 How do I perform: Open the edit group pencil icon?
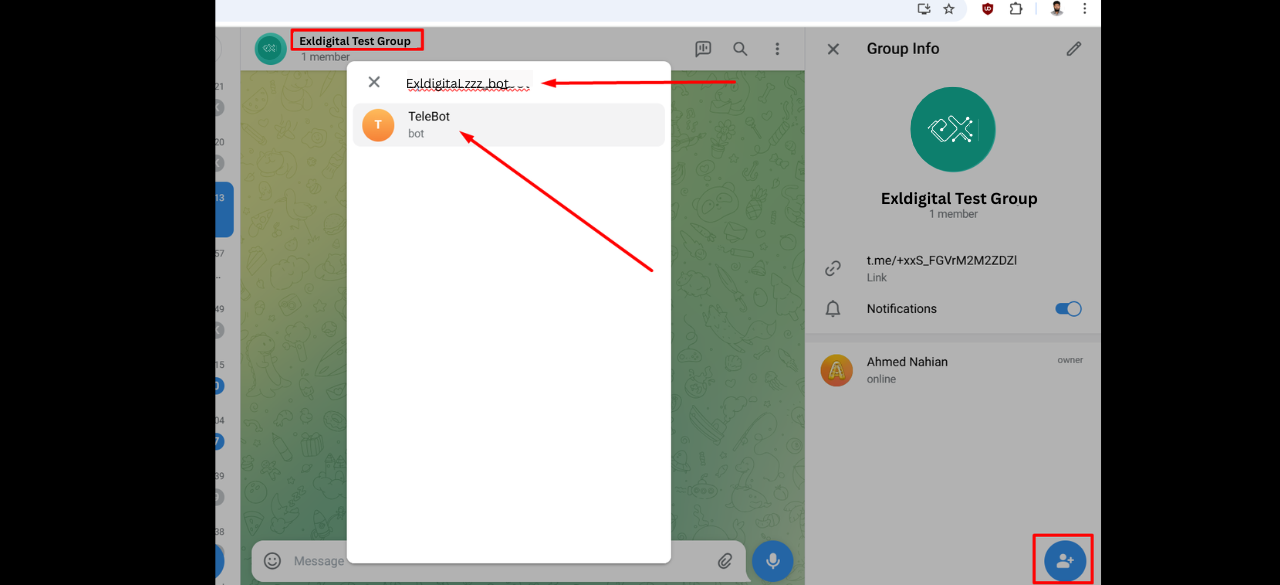pos(1073,48)
